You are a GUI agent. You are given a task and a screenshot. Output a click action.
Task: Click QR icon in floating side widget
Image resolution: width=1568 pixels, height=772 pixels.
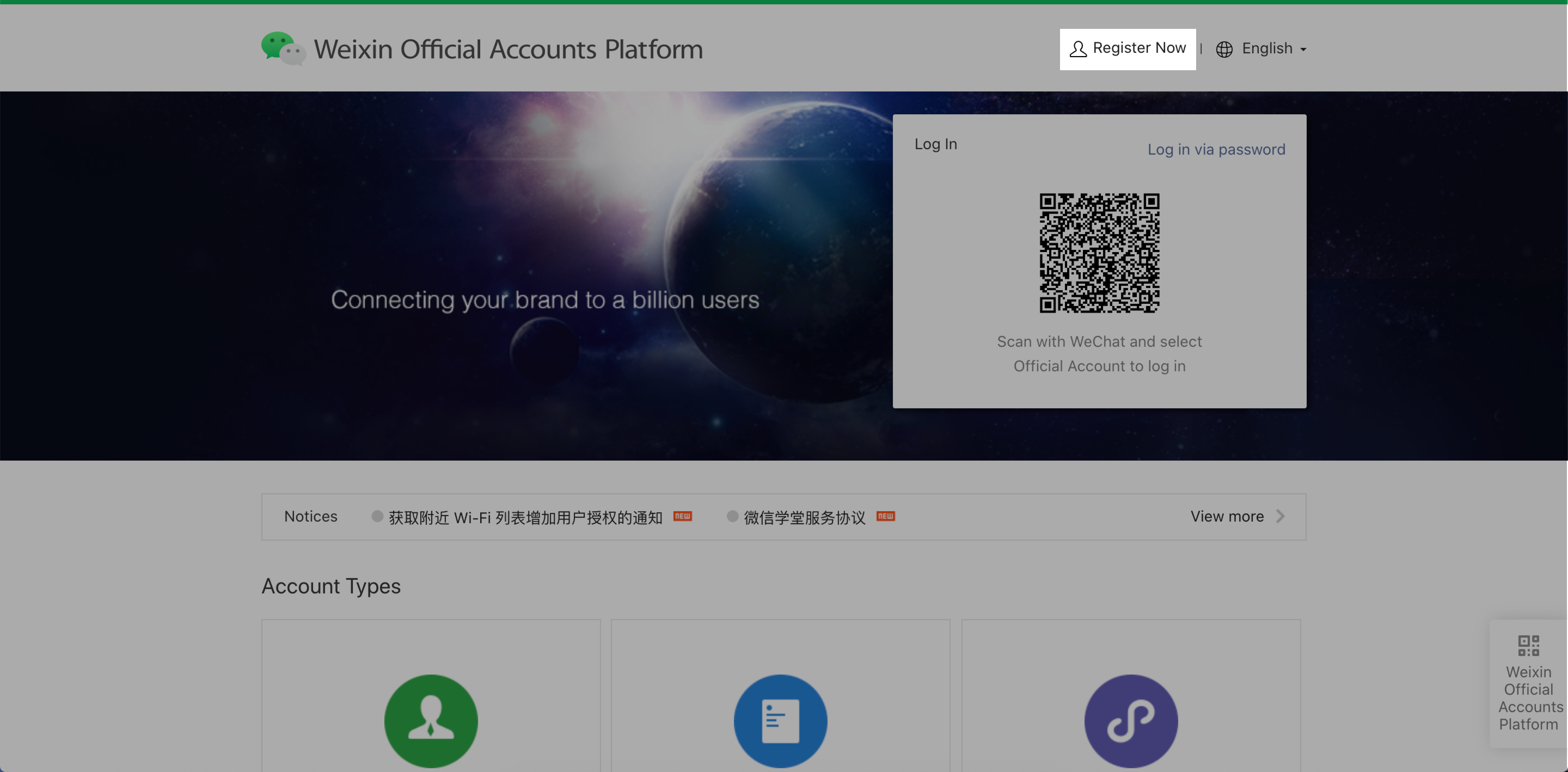(1528, 645)
